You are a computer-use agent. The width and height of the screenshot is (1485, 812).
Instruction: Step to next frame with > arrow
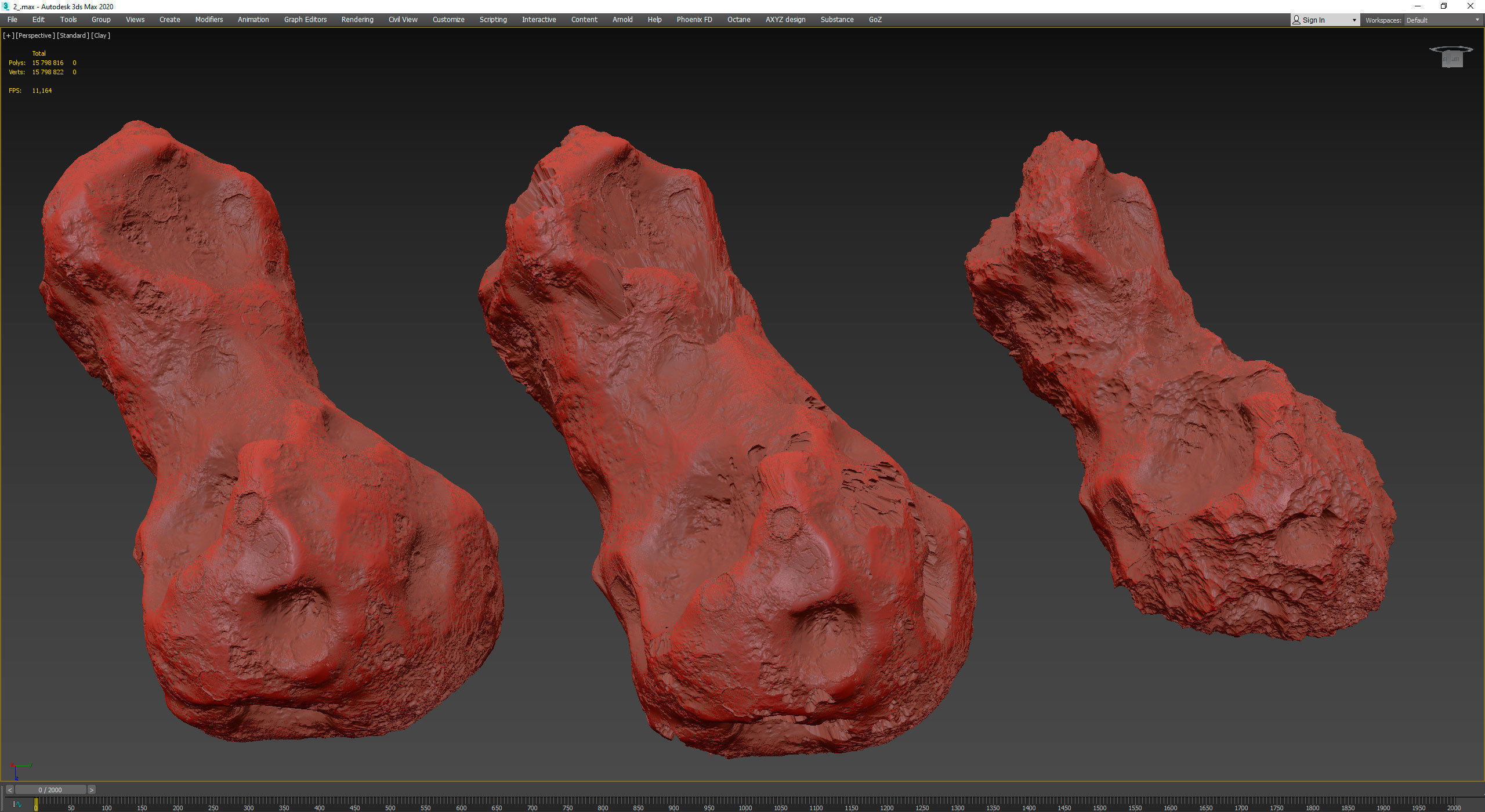point(91,790)
